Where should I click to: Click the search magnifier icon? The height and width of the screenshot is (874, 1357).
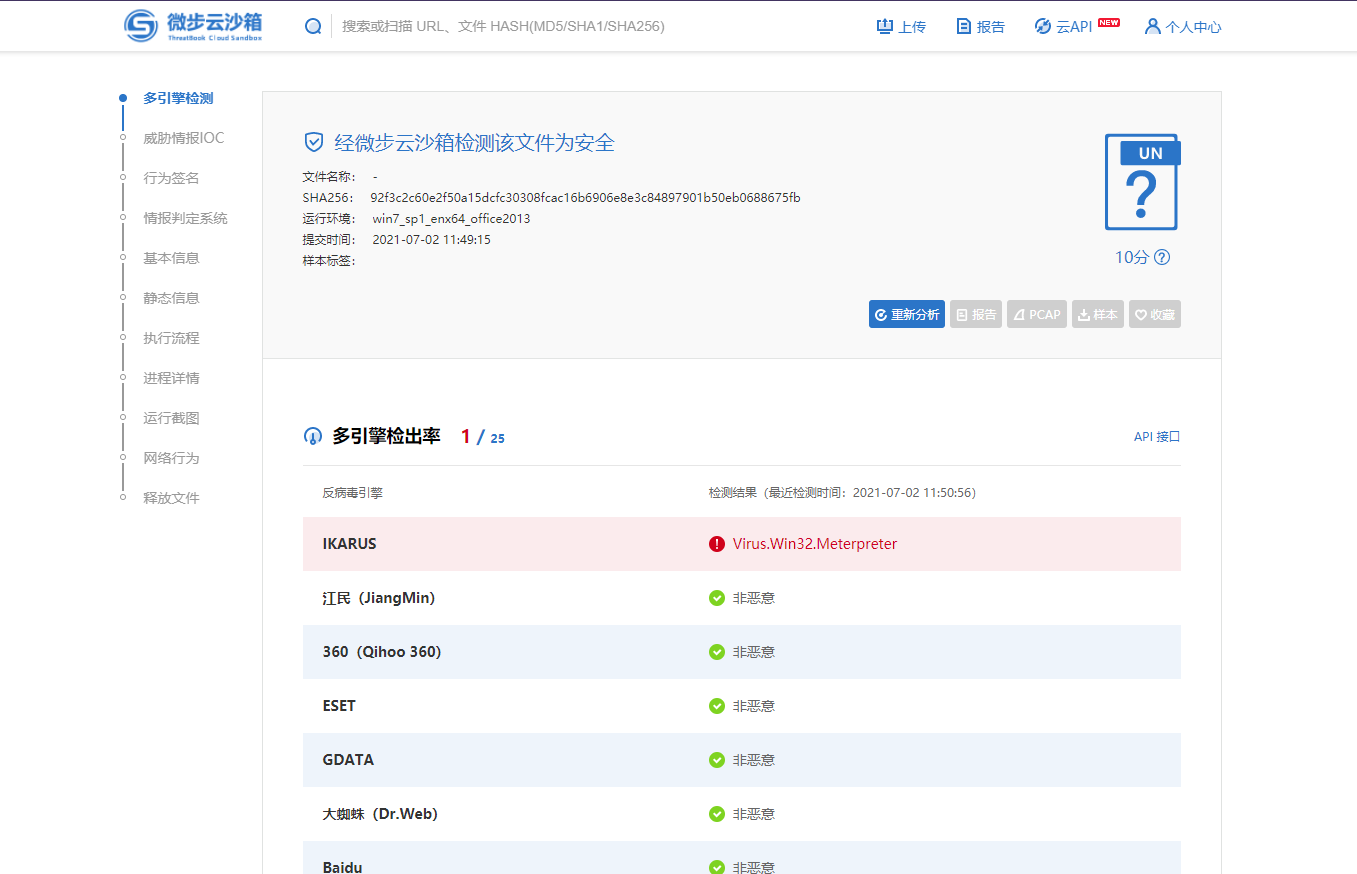313,26
